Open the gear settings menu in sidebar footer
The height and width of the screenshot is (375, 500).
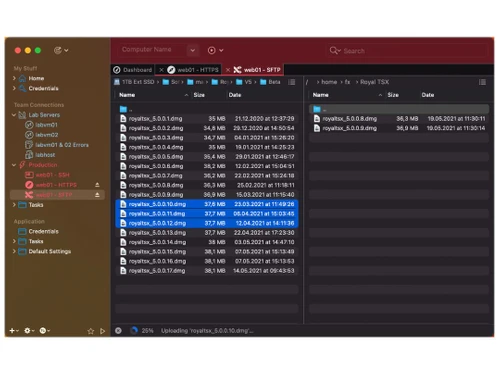click(29, 331)
